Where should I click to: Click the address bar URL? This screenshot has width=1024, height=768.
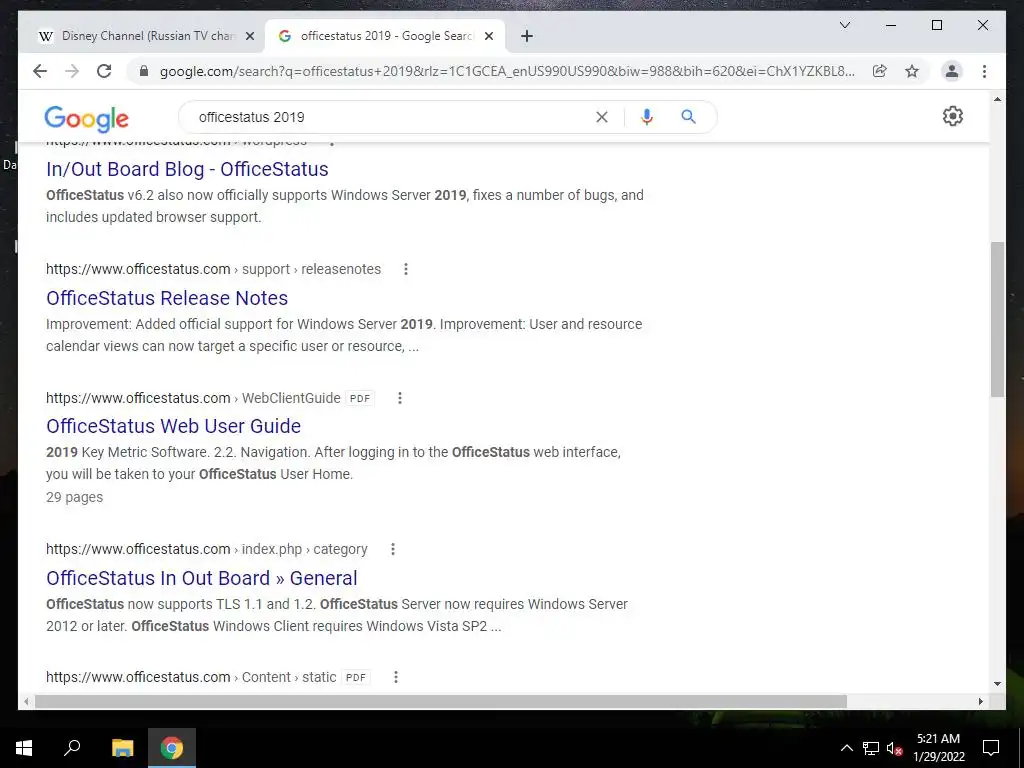(x=507, y=71)
